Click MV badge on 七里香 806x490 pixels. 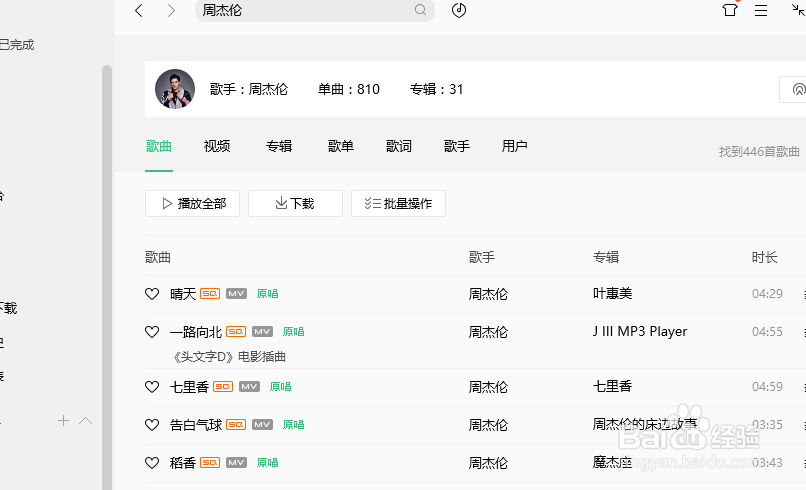(x=250, y=387)
